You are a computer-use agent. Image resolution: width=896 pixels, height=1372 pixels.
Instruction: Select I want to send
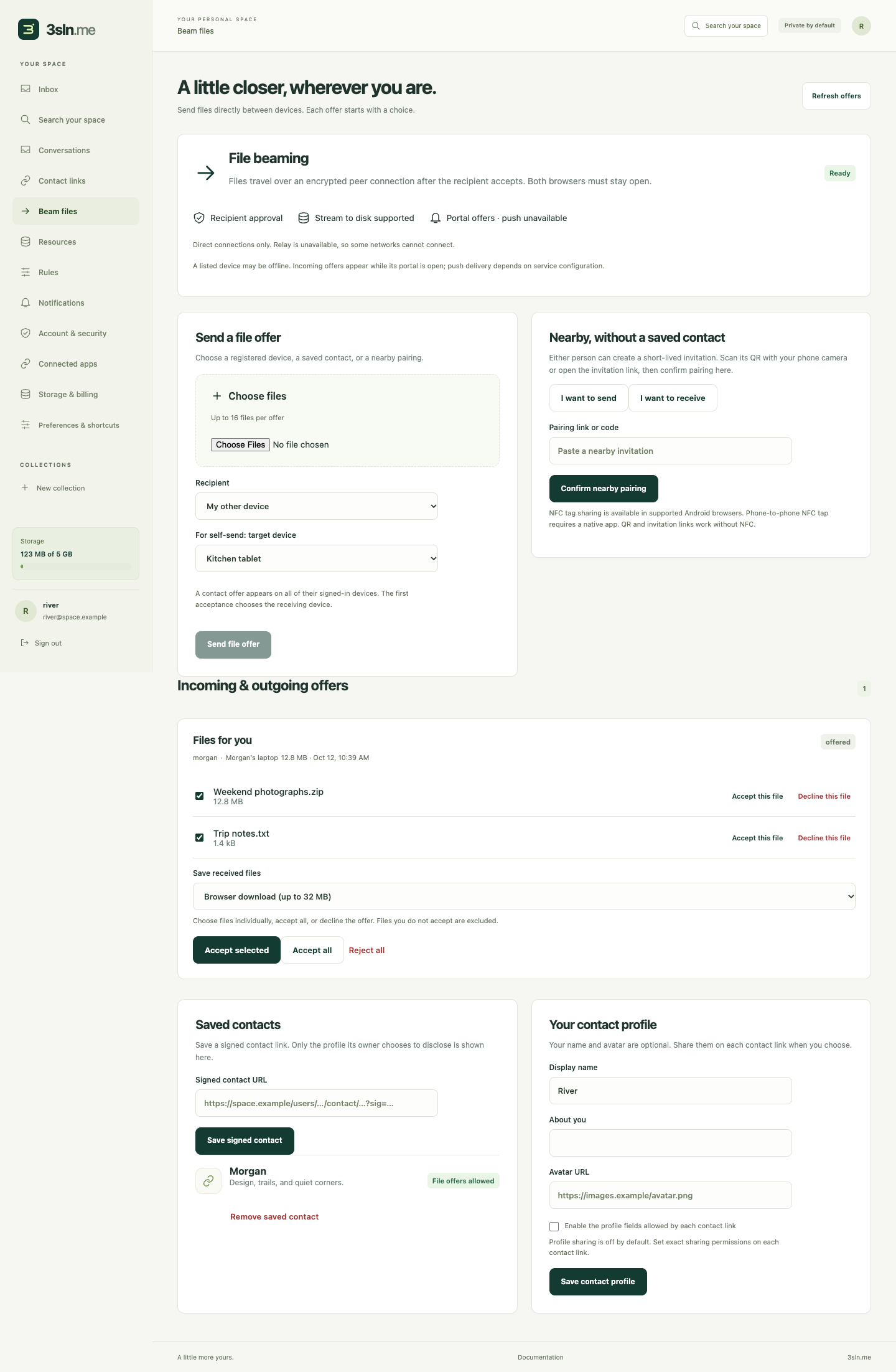[x=589, y=398]
